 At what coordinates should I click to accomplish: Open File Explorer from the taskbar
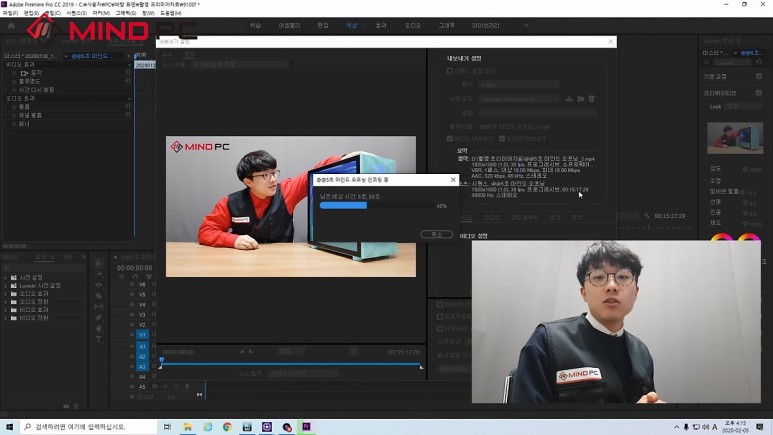[188, 427]
